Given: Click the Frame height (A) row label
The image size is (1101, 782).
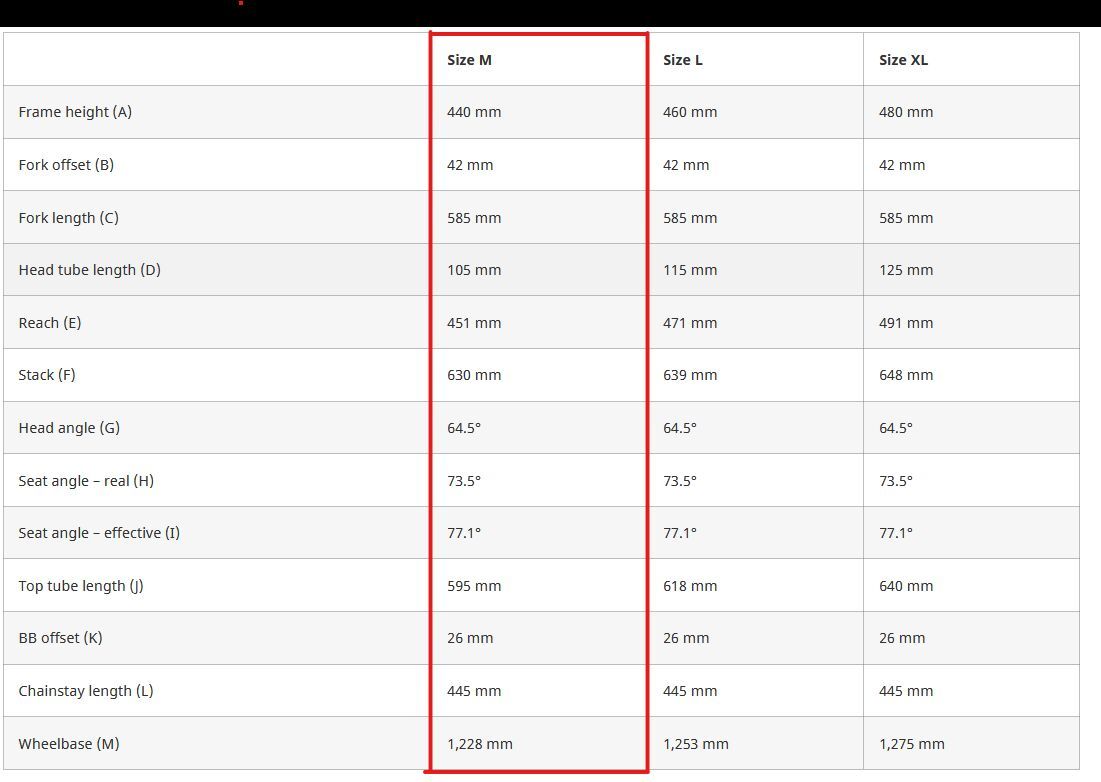Looking at the screenshot, I should click(75, 112).
